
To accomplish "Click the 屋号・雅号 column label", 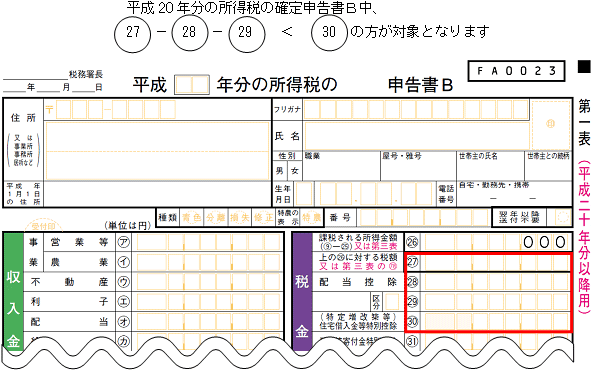I will [402, 156].
